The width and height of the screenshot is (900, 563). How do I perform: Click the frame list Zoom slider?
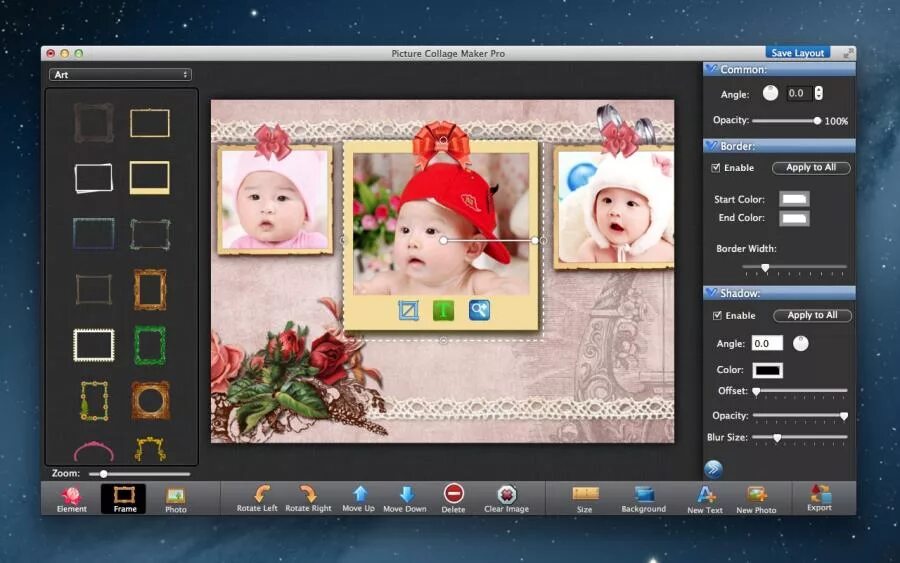pyautogui.click(x=139, y=474)
